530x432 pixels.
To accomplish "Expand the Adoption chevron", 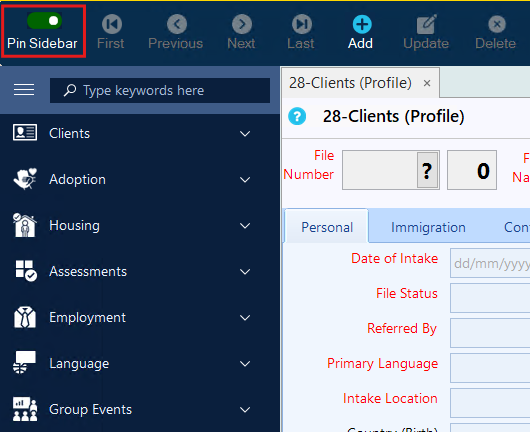I will (x=245, y=179).
